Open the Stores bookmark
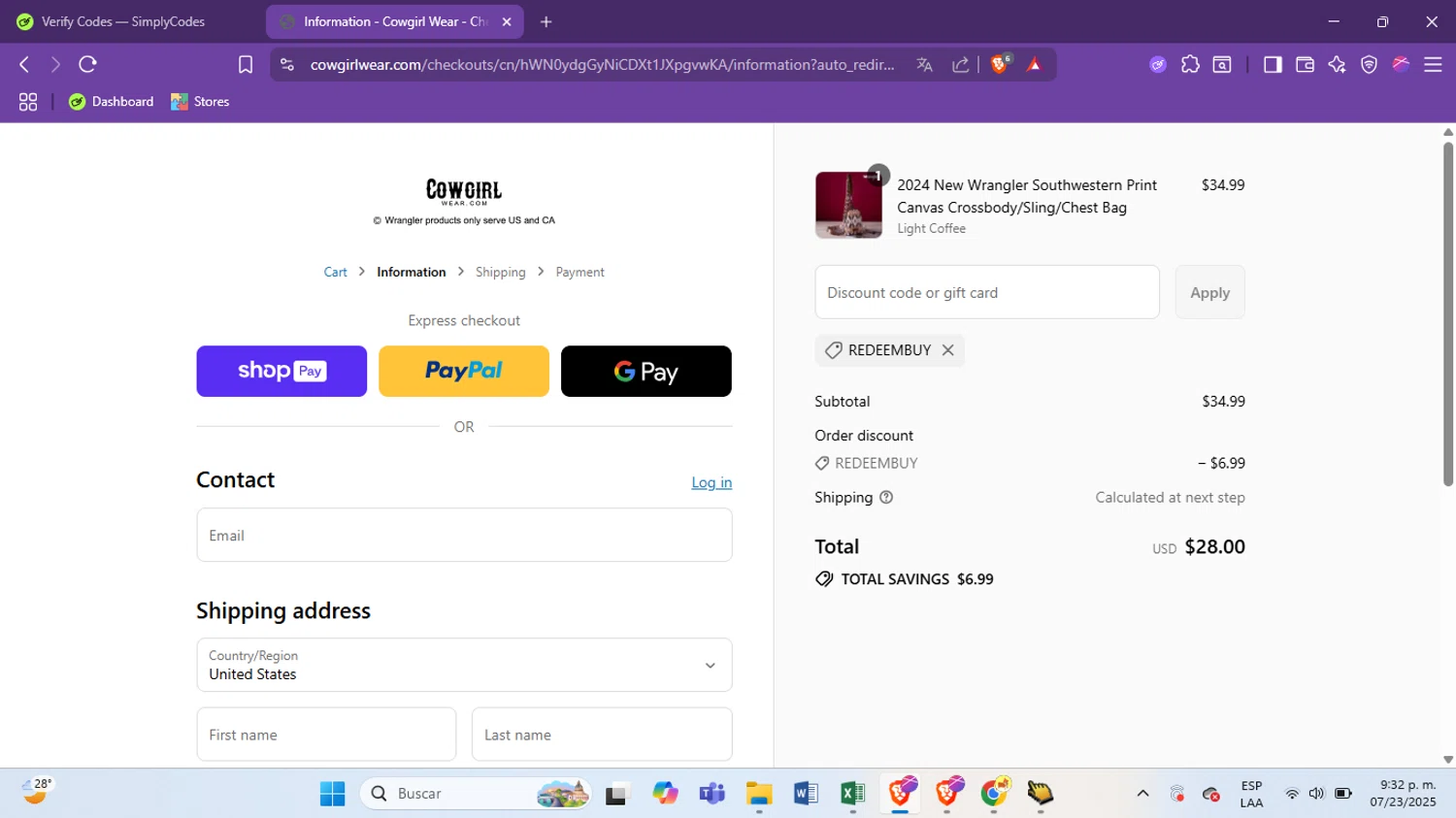Viewport: 1456px width, 818px height. click(200, 102)
